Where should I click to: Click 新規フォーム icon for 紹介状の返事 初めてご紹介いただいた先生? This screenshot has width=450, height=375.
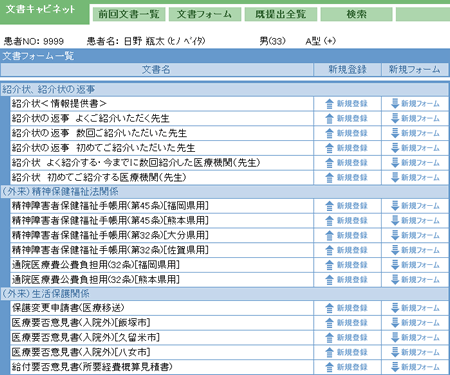click(x=395, y=148)
